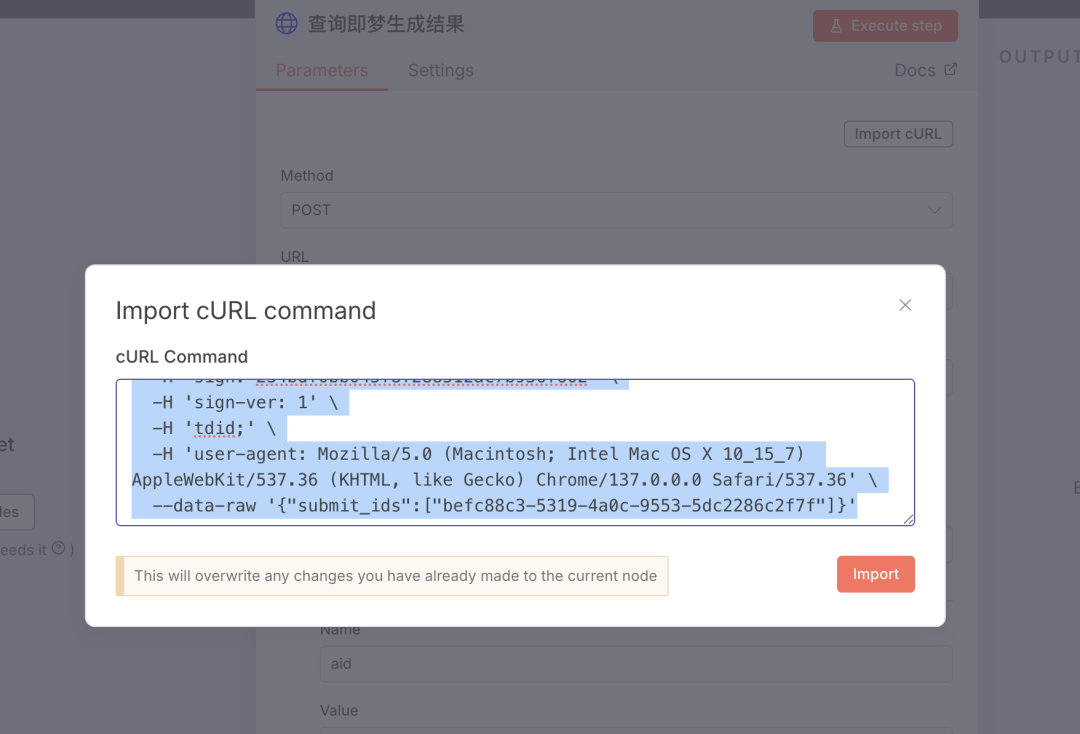The image size is (1080, 734).
Task: Click the empty Value input field
Action: [x=636, y=731]
